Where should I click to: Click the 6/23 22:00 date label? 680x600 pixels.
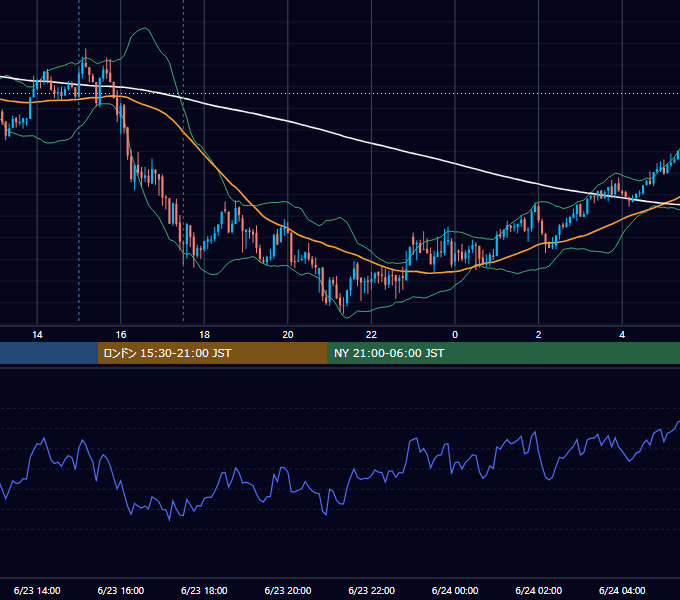pos(372,590)
